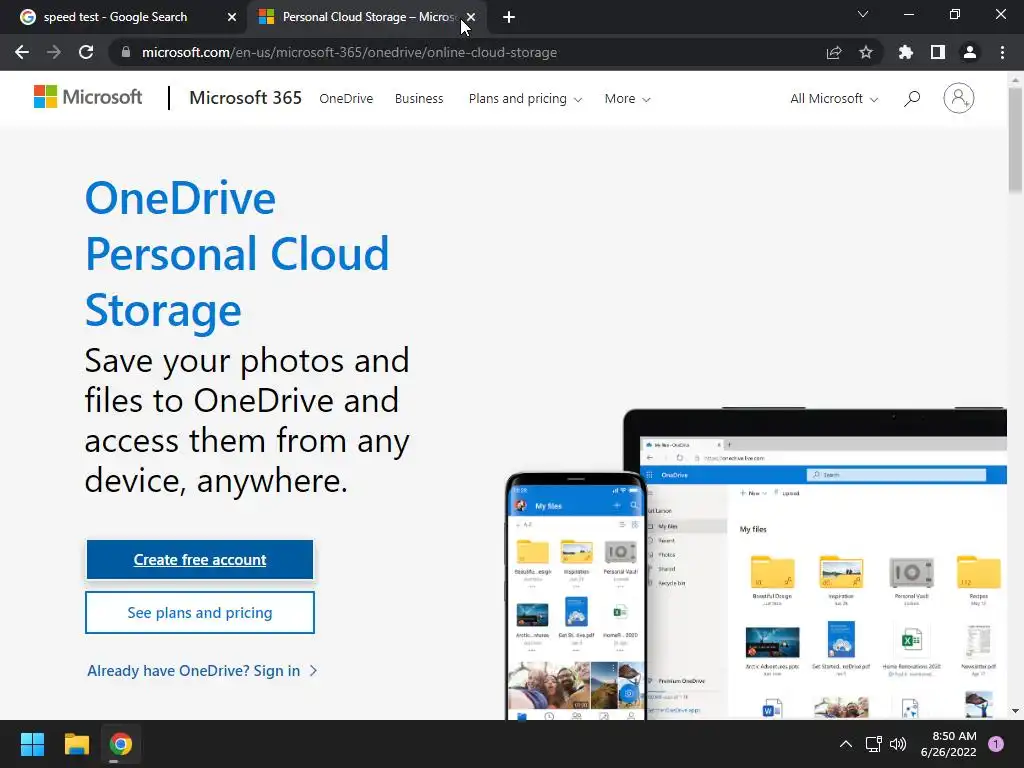1024x768 pixels.
Task: Open the OneDrive nav item
Action: [346, 99]
